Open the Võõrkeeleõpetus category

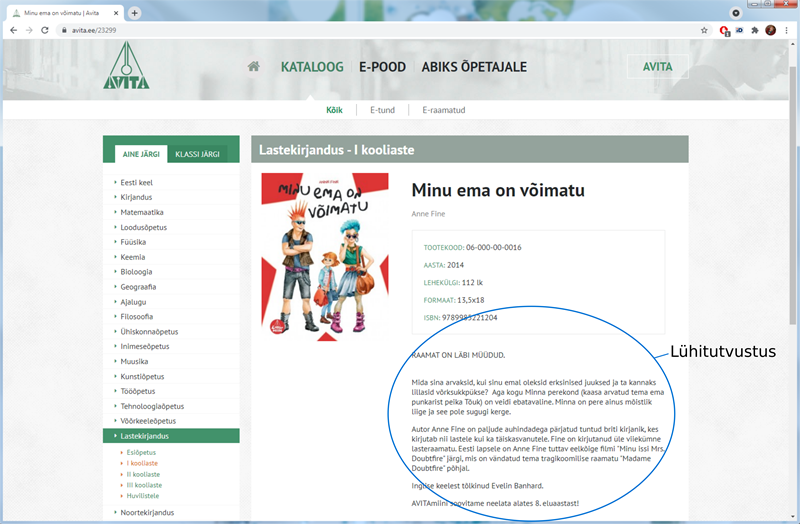pos(148,421)
